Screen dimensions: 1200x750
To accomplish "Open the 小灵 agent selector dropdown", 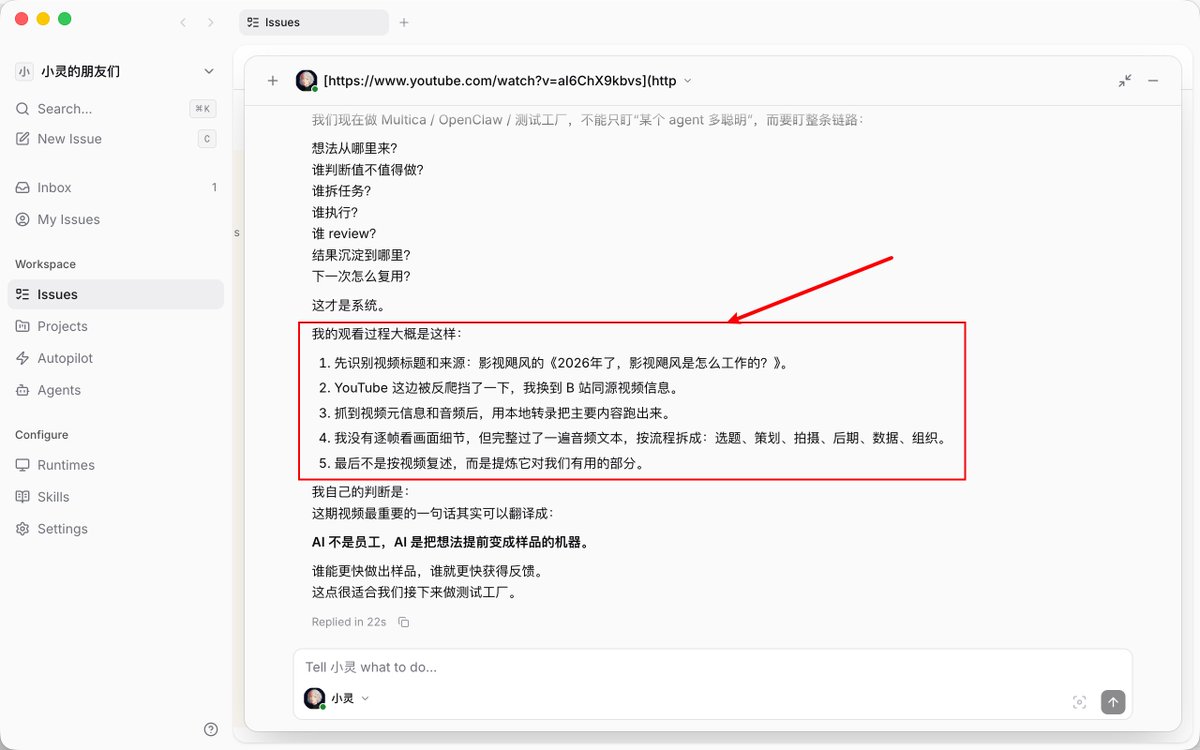I will tap(337, 698).
